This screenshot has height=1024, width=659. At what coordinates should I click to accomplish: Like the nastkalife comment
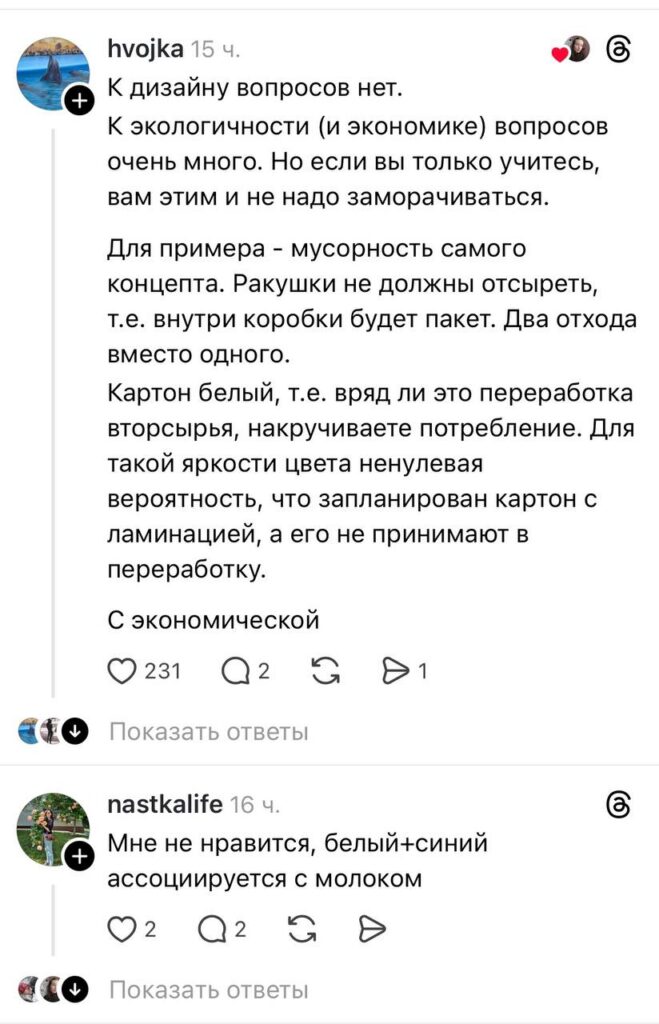tap(122, 930)
